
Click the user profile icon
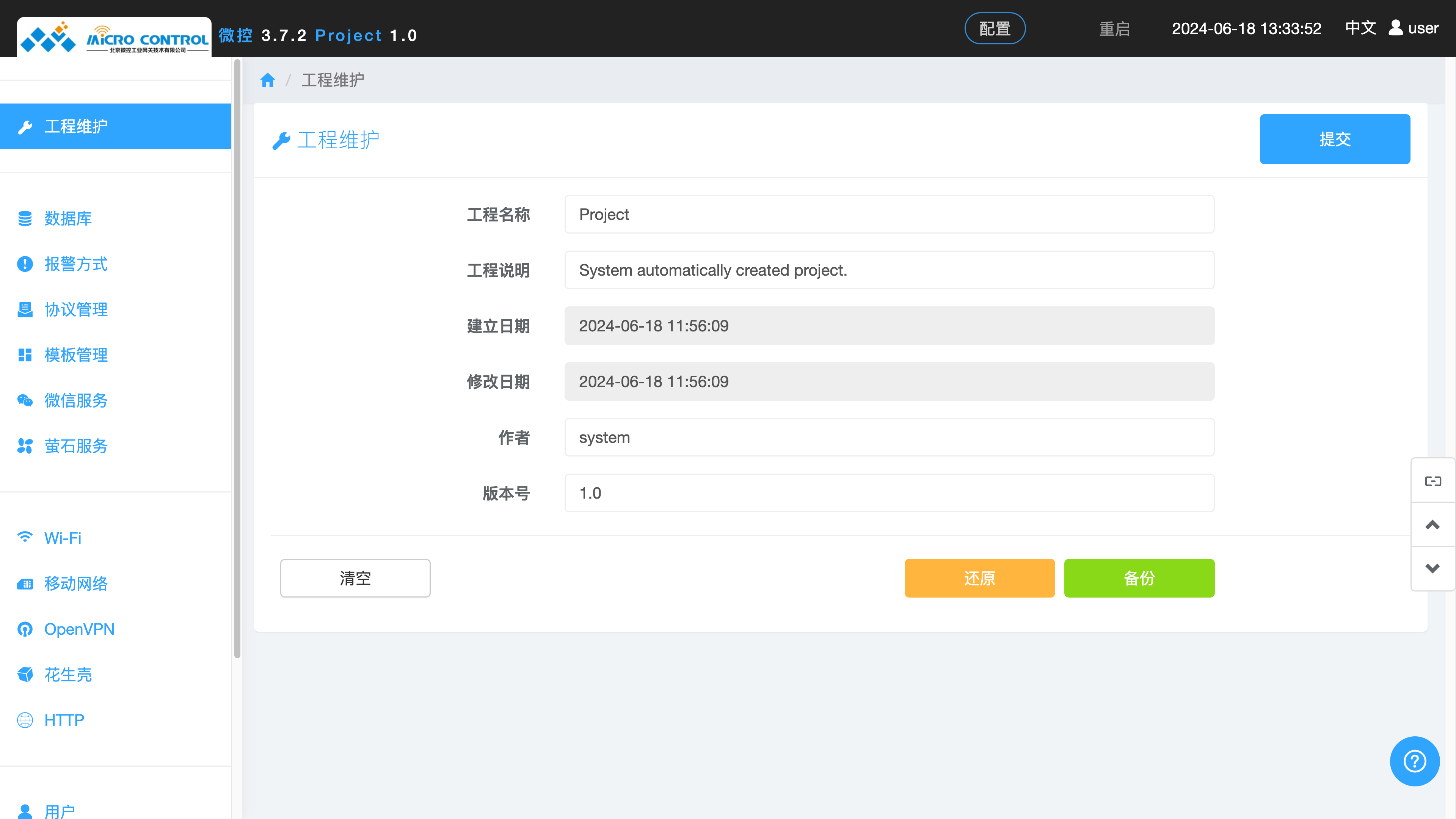pos(1395,28)
